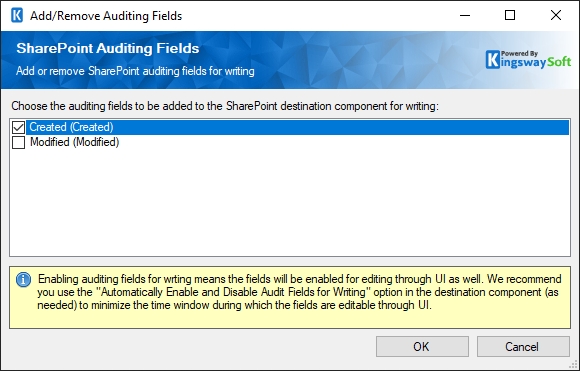Click the 'Powered By' text in logo
Image resolution: width=580 pixels, height=371 pixels.
click(x=519, y=54)
